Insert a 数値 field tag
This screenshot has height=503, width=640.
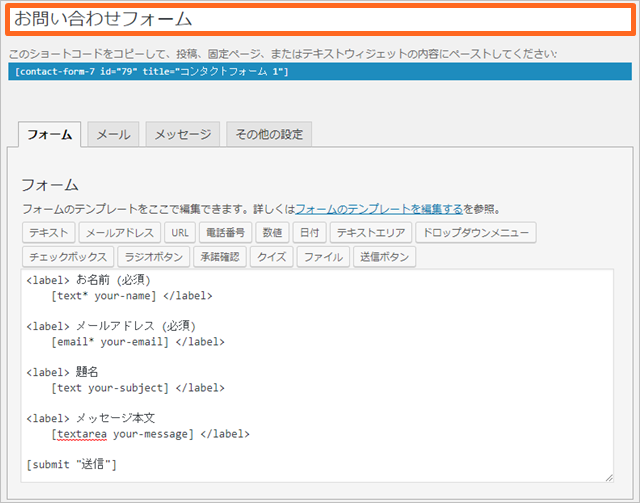tap(271, 233)
